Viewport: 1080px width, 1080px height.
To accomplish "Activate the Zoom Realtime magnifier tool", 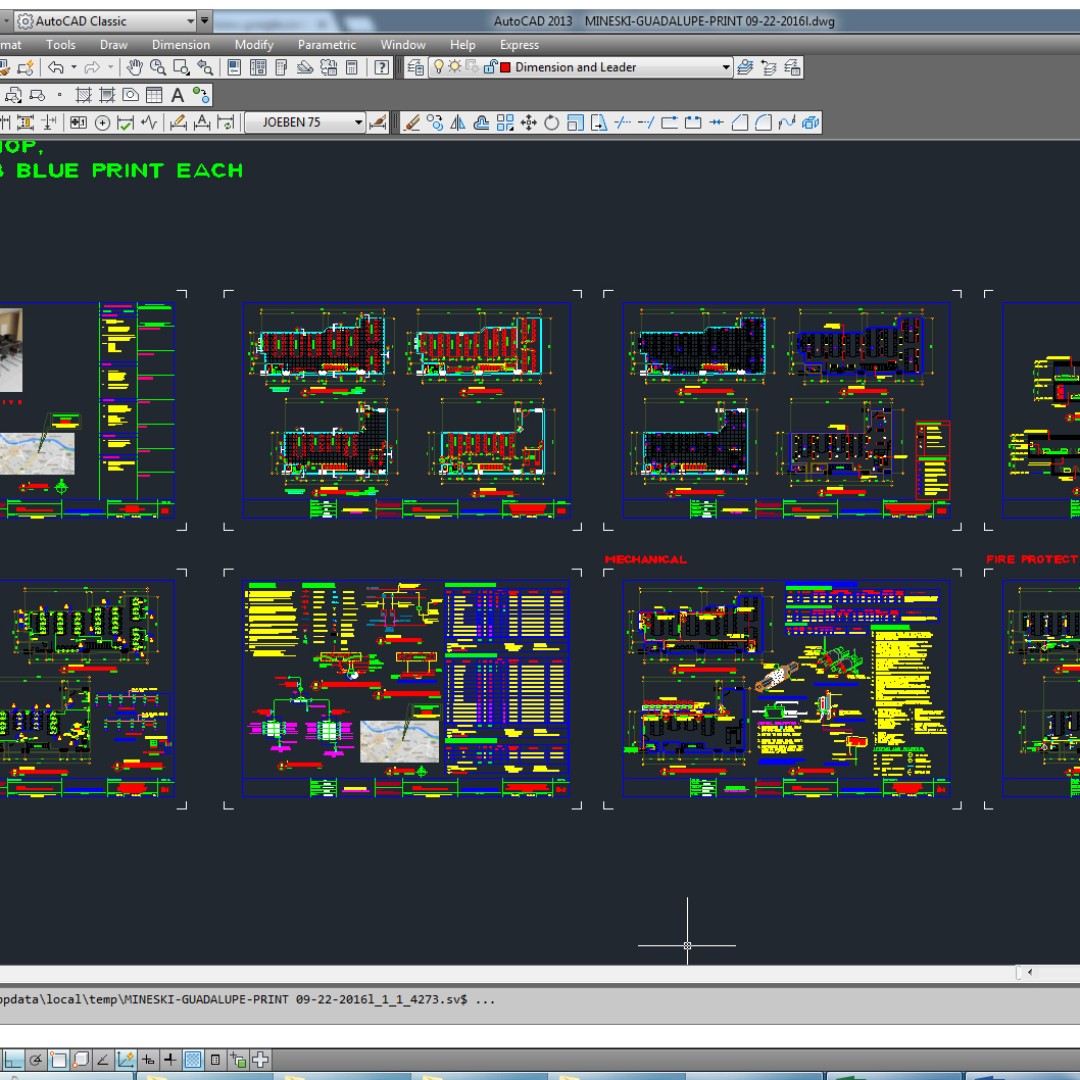I will click(158, 67).
